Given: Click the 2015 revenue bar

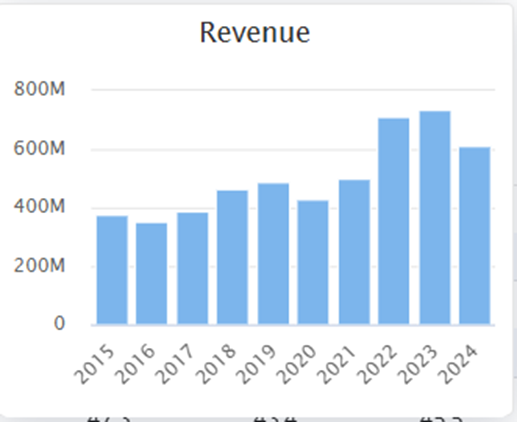Looking at the screenshot, I should 112,270.
